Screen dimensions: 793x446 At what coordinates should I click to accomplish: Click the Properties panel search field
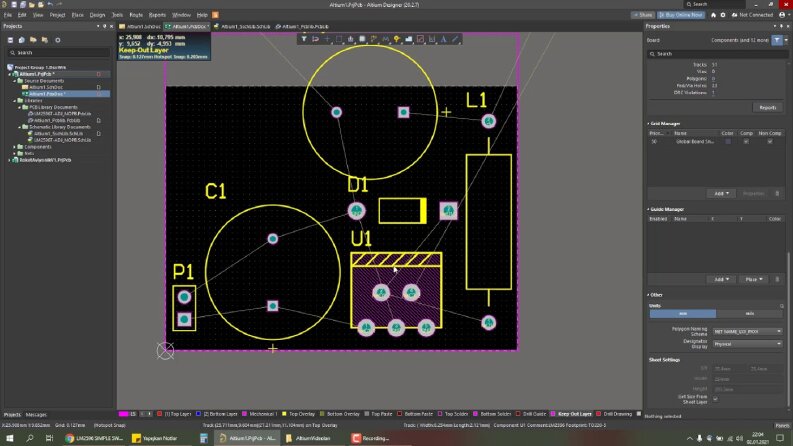(x=717, y=54)
